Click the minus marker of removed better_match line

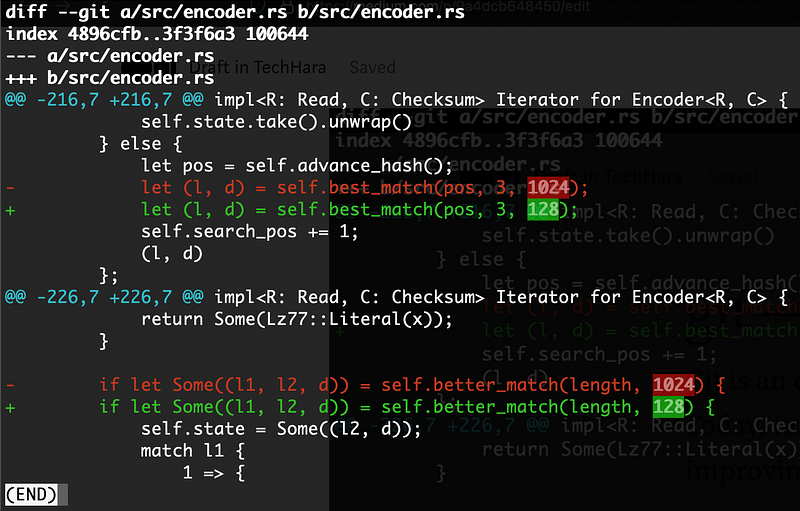(x=10, y=385)
